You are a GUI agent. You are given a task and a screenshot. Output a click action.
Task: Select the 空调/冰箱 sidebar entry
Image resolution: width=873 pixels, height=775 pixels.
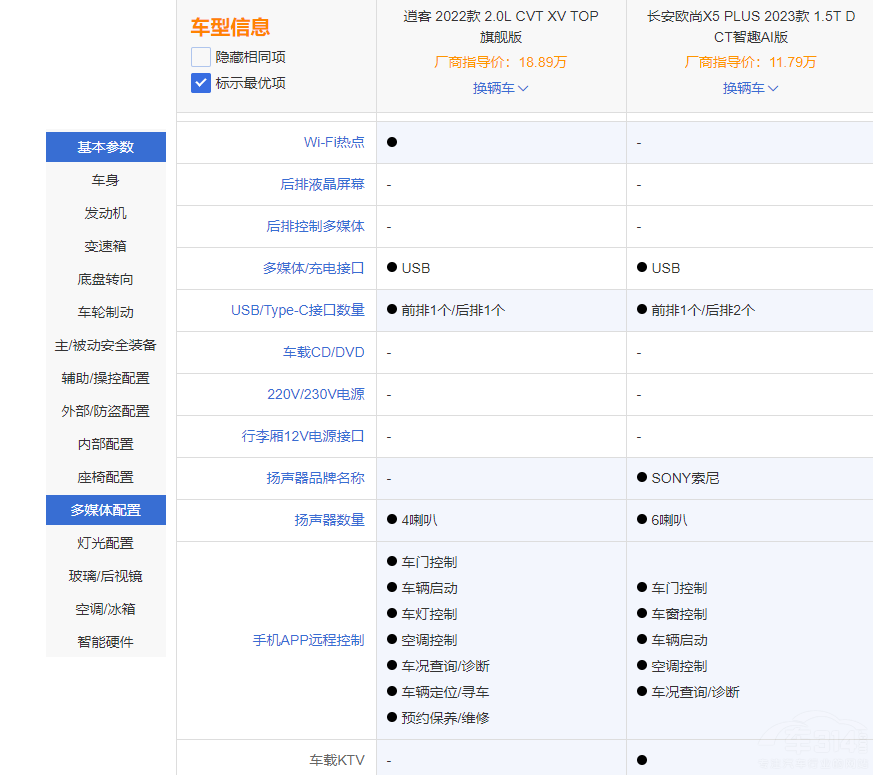pyautogui.click(x=105, y=608)
